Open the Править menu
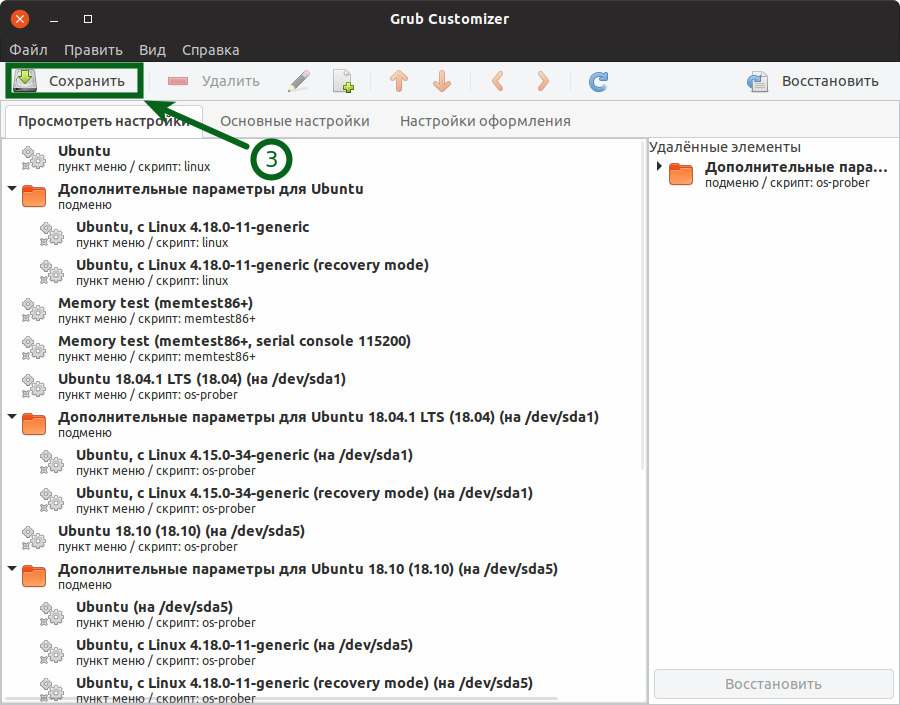 click(x=93, y=50)
